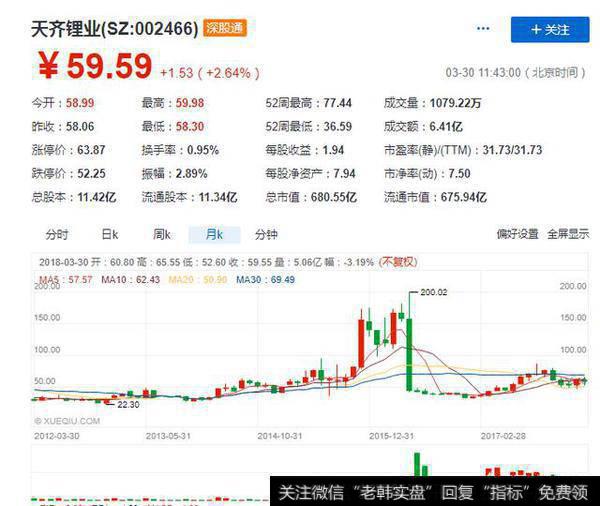Click 市盈率 value 31.73/31.73
This screenshot has width=600, height=506.
pos(512,150)
